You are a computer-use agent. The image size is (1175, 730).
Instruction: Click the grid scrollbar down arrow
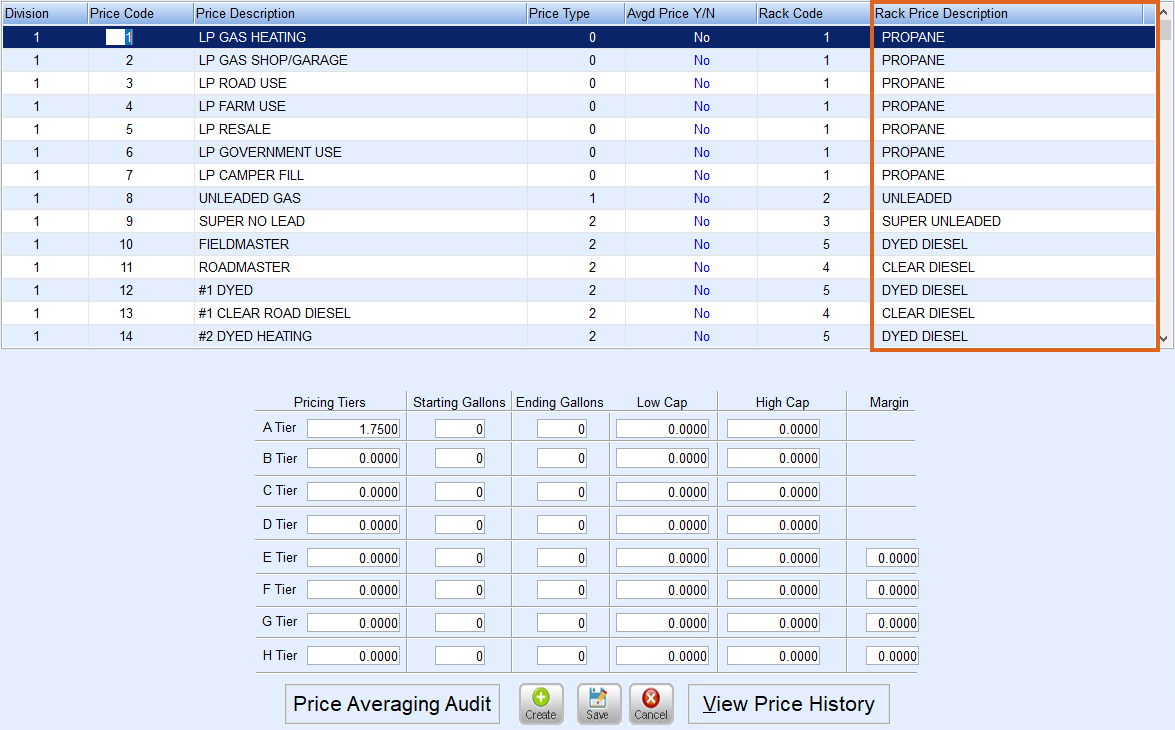coord(1164,339)
